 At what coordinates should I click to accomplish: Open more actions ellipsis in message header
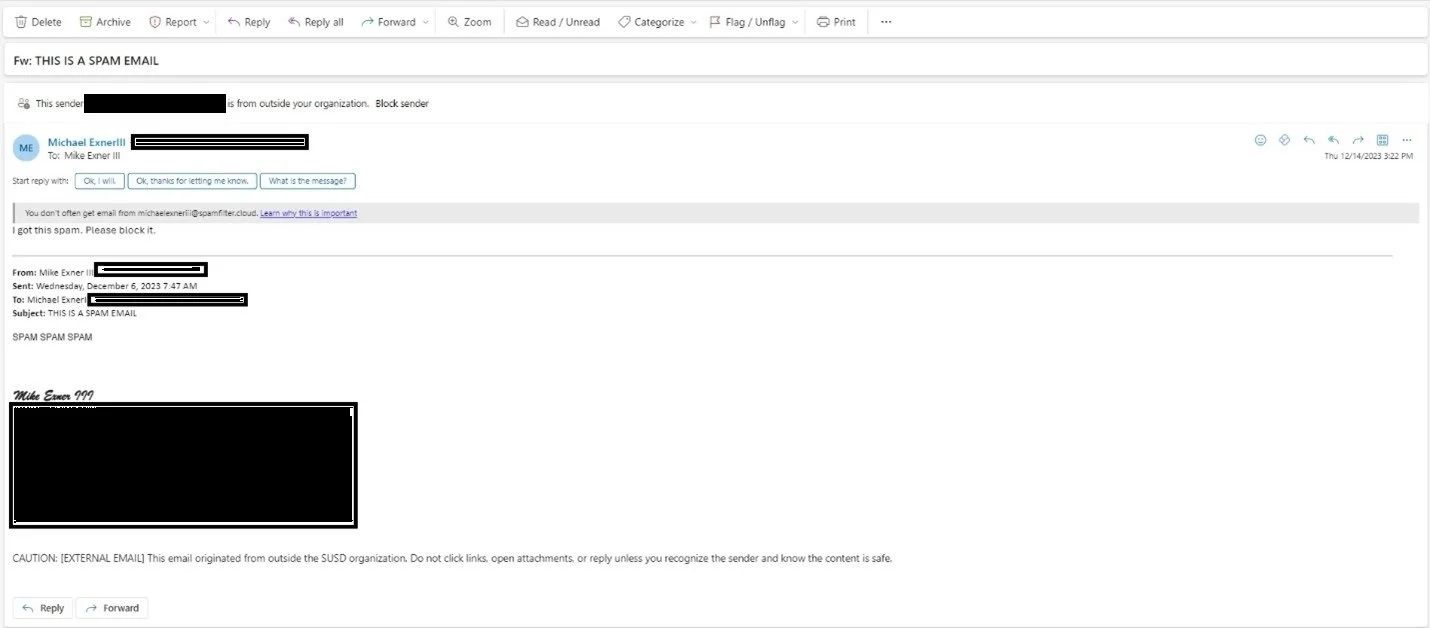[x=1406, y=140]
